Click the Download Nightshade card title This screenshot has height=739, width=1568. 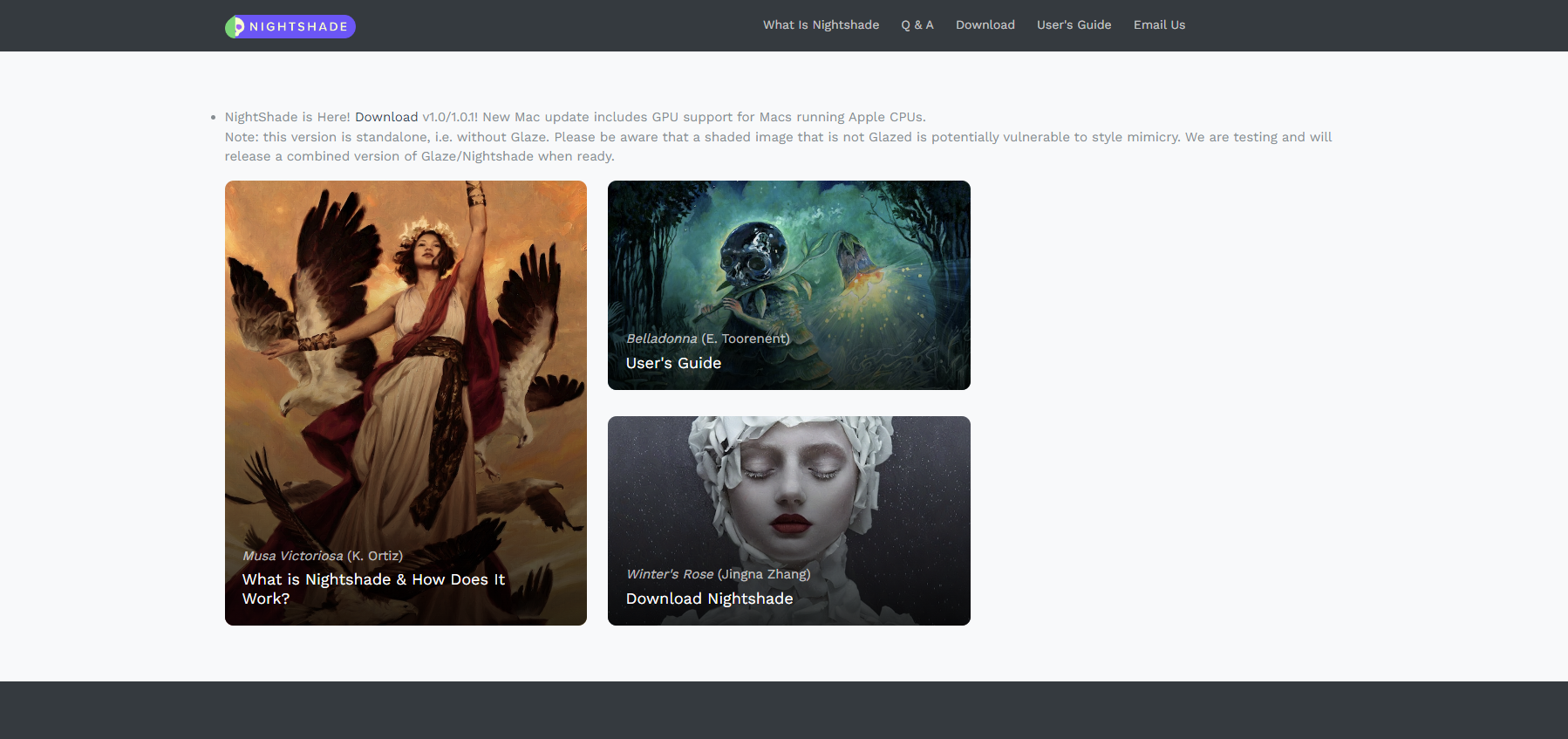[709, 599]
